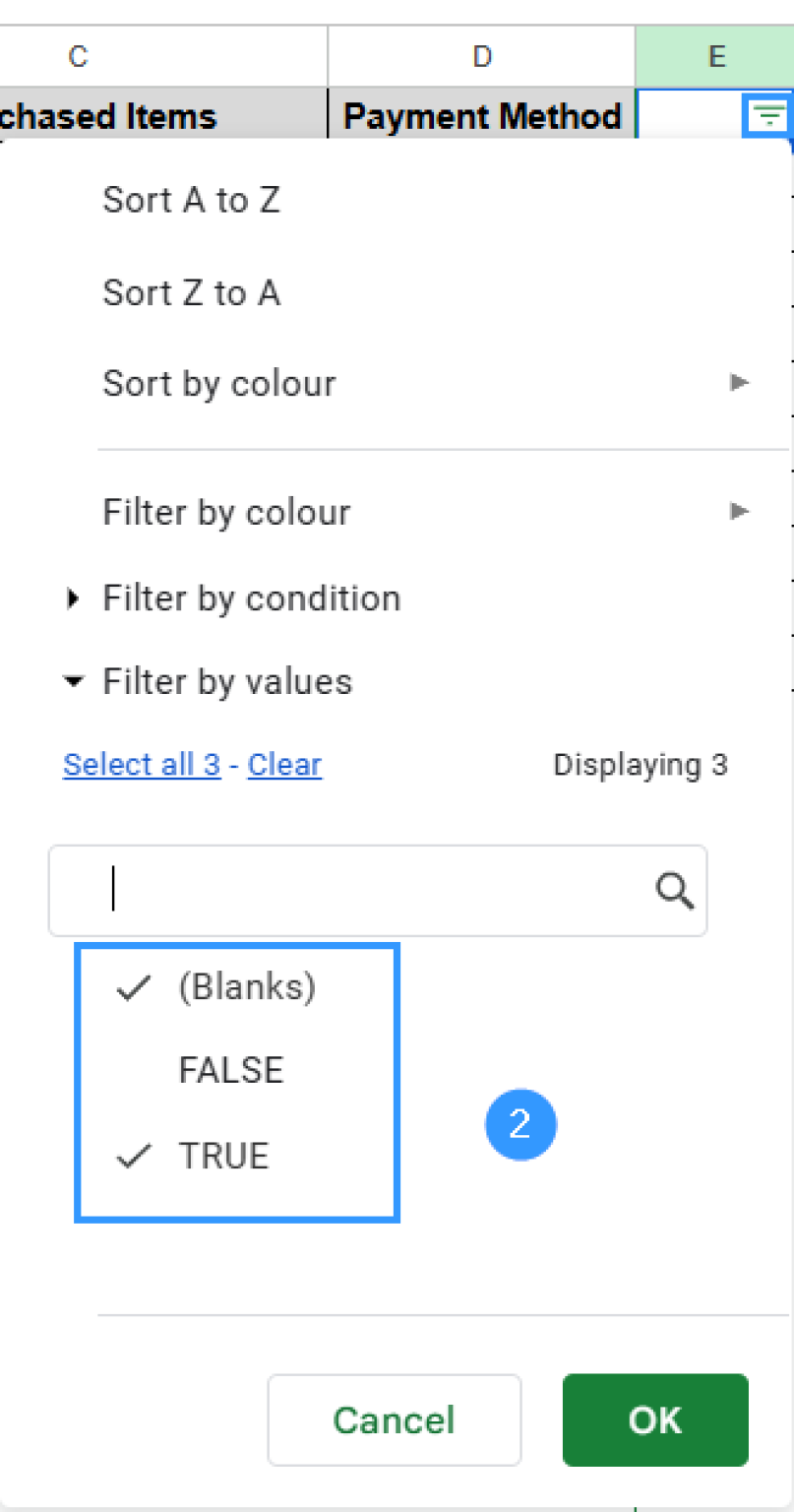Image resolution: width=794 pixels, height=1512 pixels.
Task: Click inside the search values field
Action: (x=344, y=890)
